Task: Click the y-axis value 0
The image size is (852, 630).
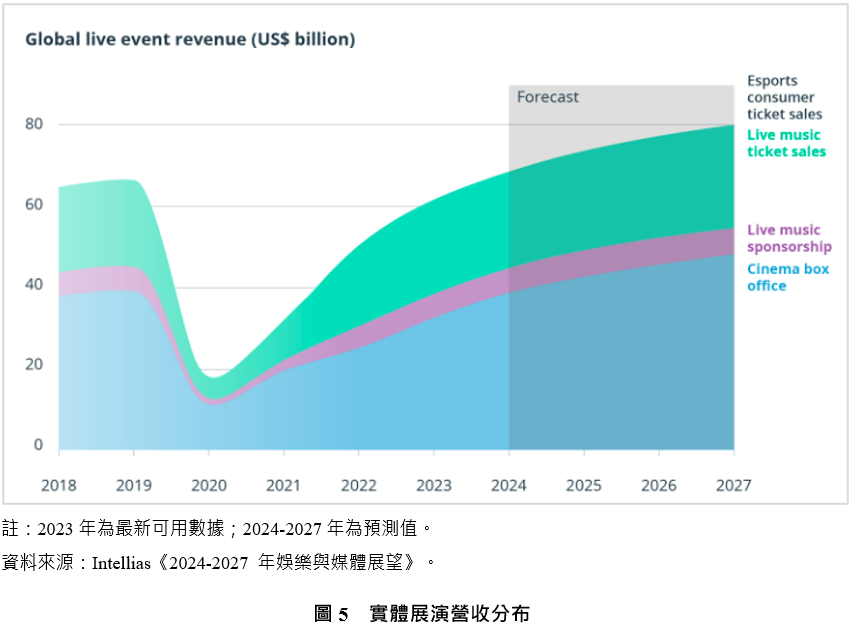Action: pos(38,445)
